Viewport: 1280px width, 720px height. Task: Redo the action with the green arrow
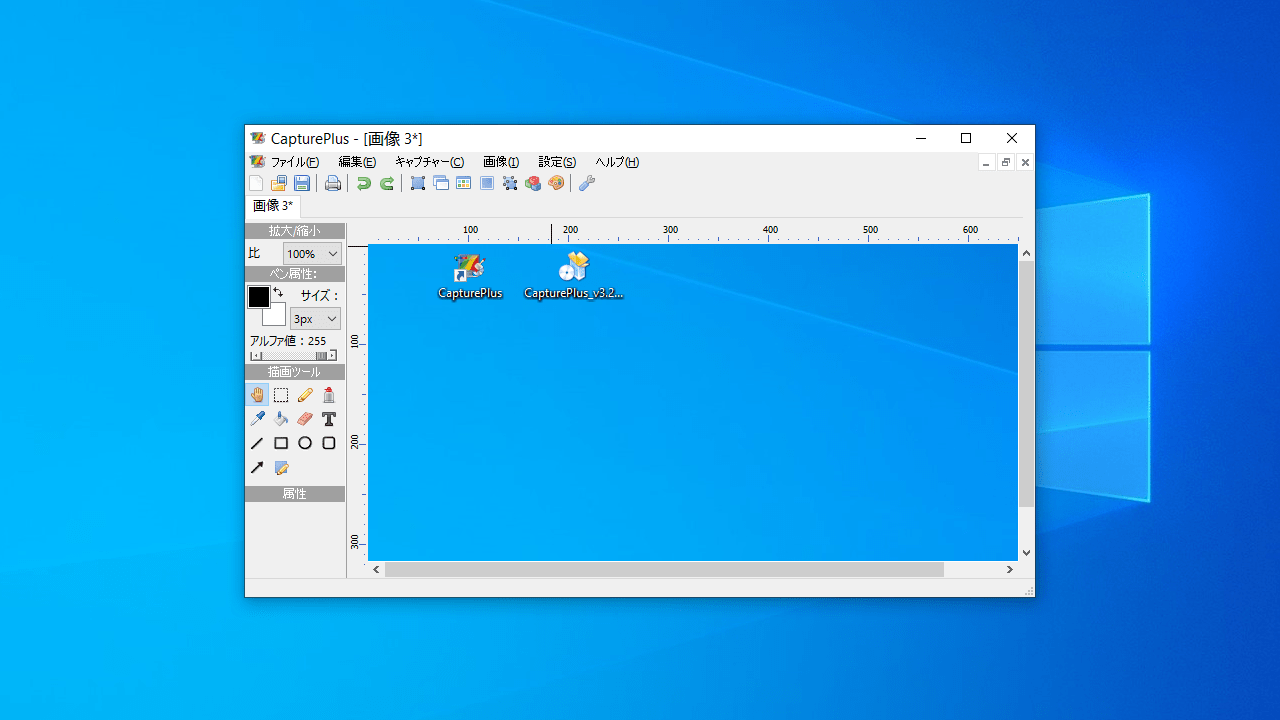(387, 183)
